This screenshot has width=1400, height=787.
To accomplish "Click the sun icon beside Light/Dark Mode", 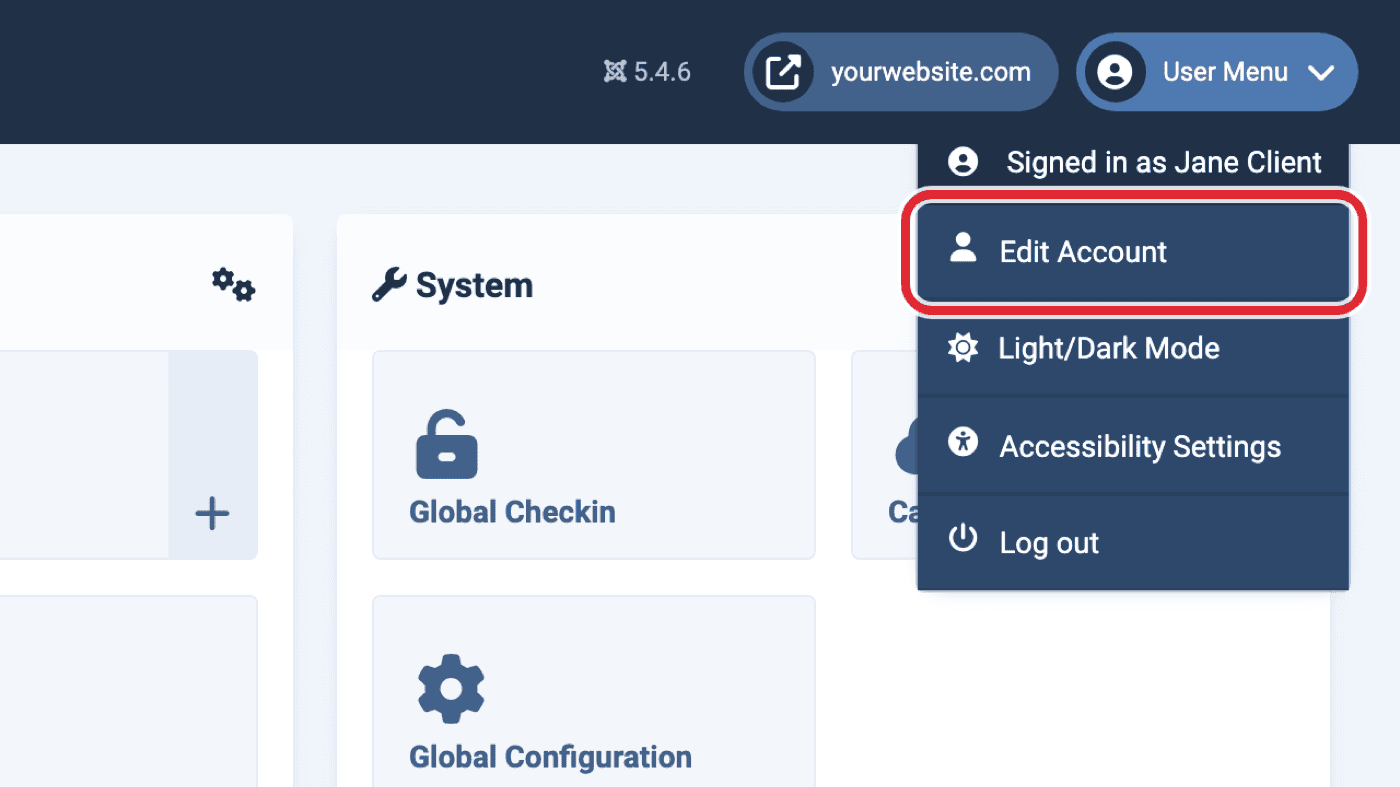I will [x=963, y=348].
